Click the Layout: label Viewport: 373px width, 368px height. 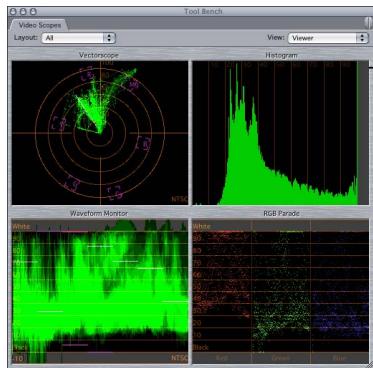26,37
